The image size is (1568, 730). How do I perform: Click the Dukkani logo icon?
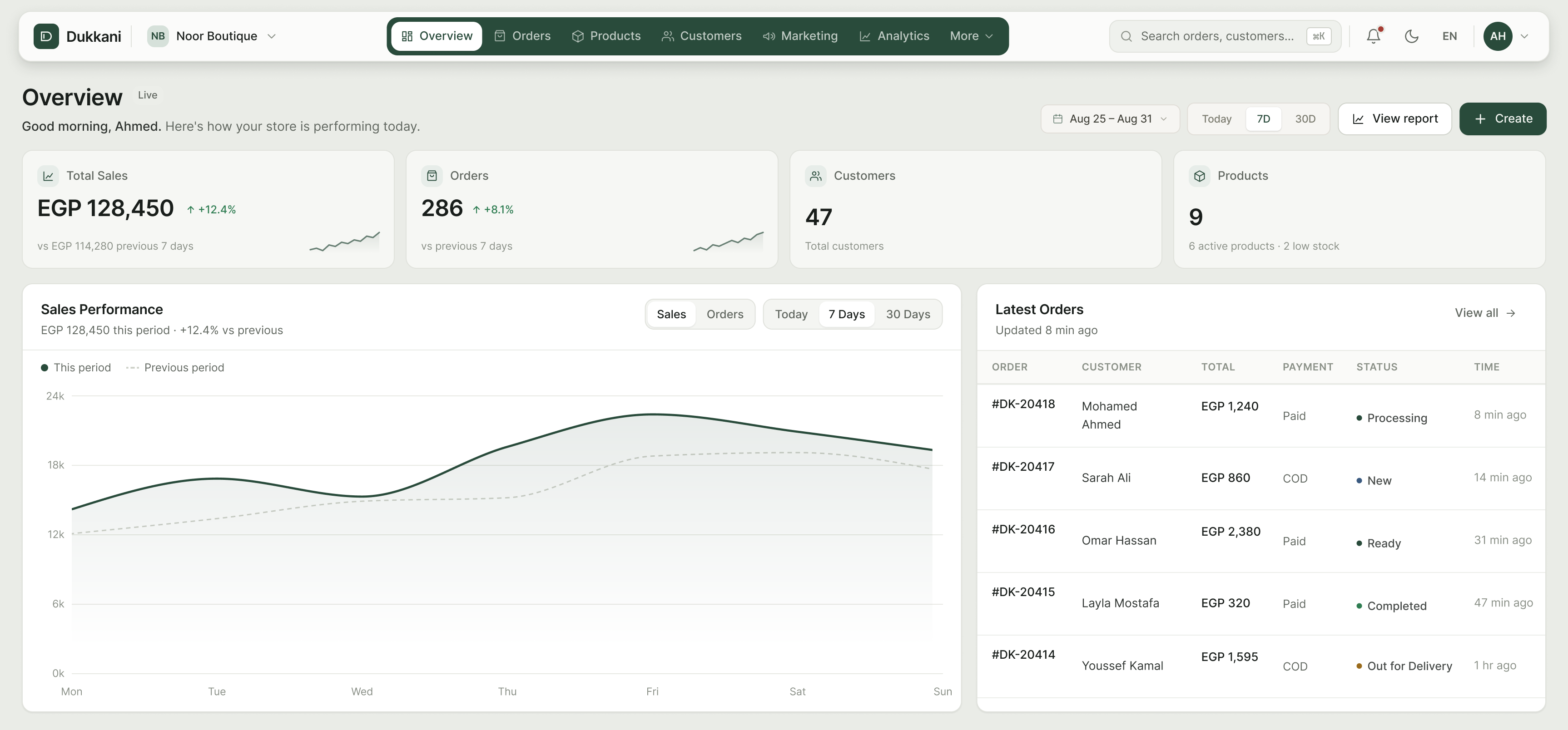46,36
